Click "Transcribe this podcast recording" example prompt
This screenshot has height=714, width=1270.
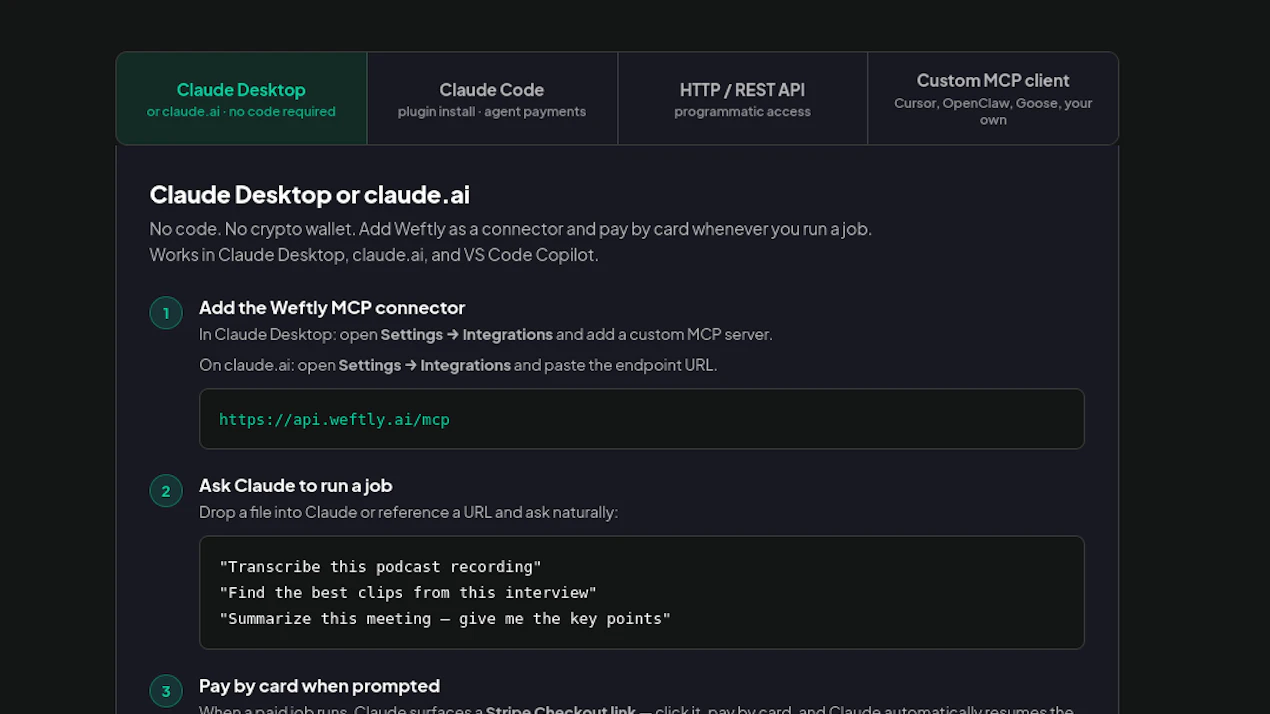pyautogui.click(x=380, y=567)
